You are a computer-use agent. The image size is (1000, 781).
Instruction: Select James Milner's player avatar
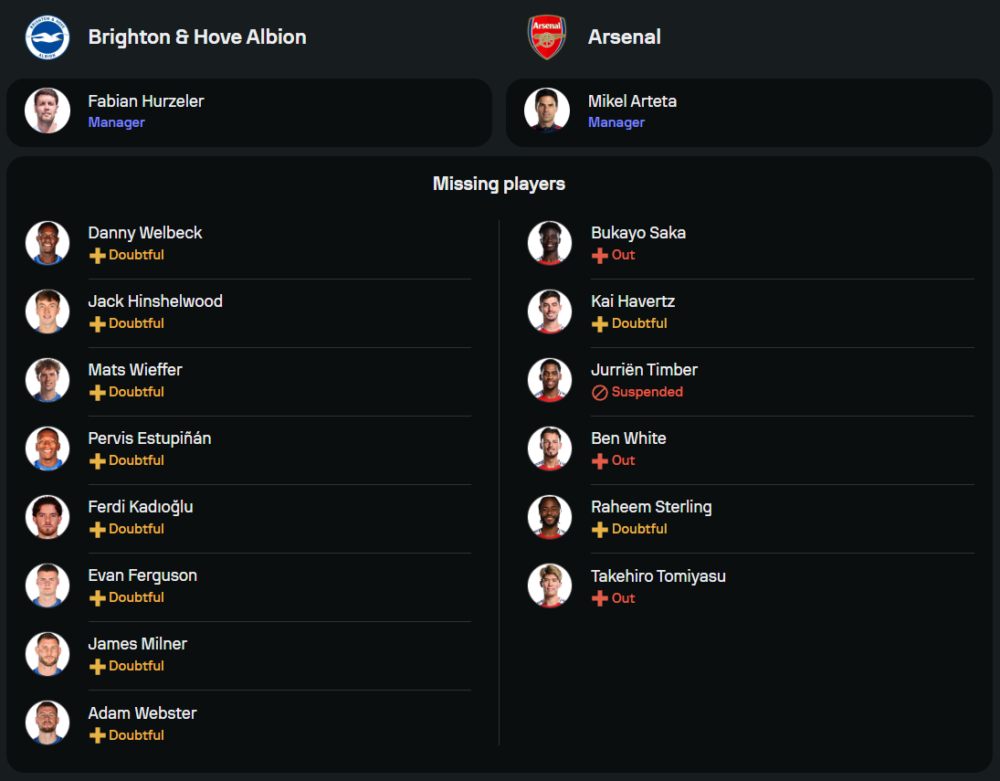pos(47,654)
